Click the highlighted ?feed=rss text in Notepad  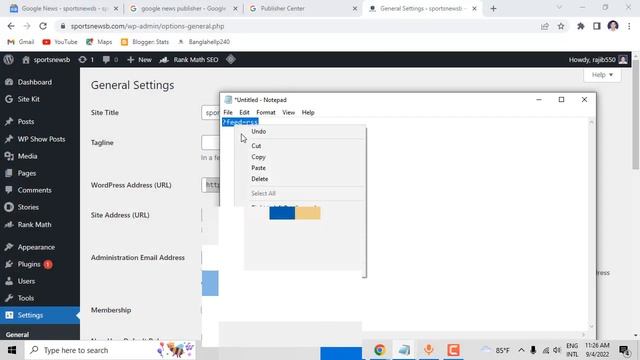[240, 122]
